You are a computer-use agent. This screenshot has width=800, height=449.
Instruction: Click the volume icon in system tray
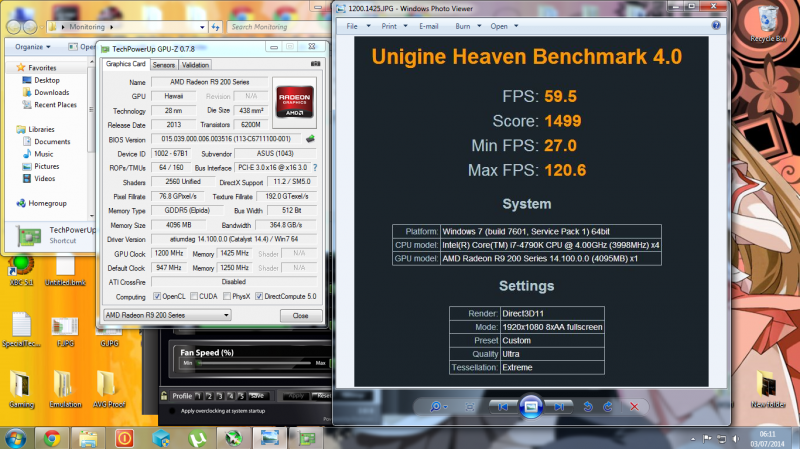(x=736, y=438)
